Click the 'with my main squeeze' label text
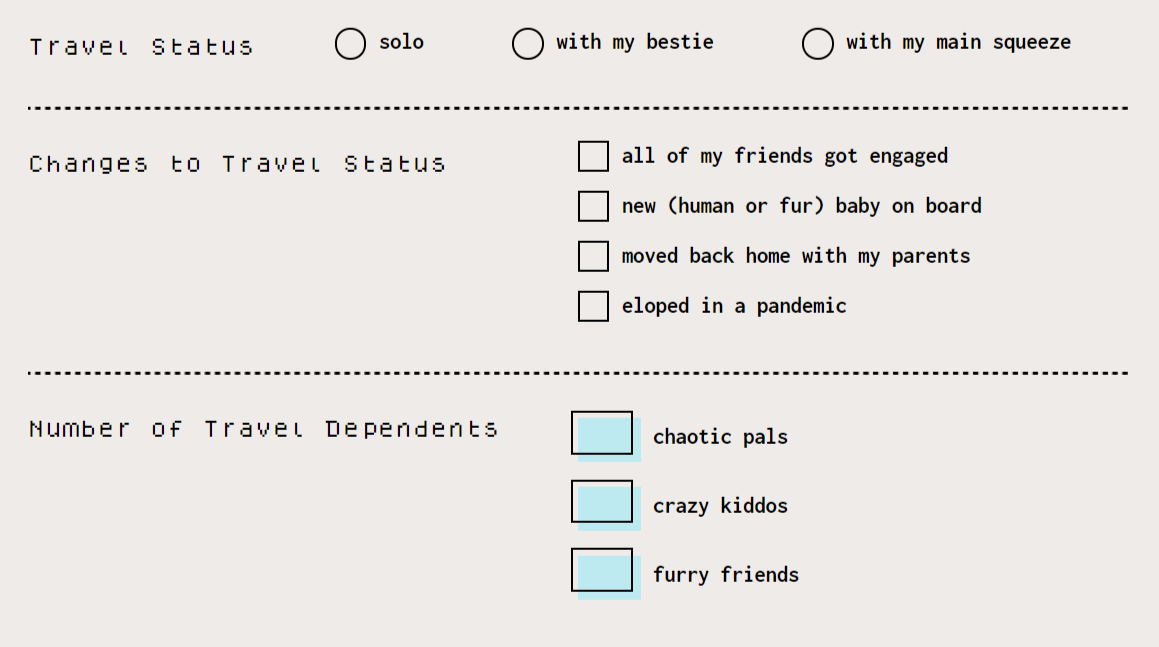Image resolution: width=1159 pixels, height=647 pixels. (x=958, y=42)
